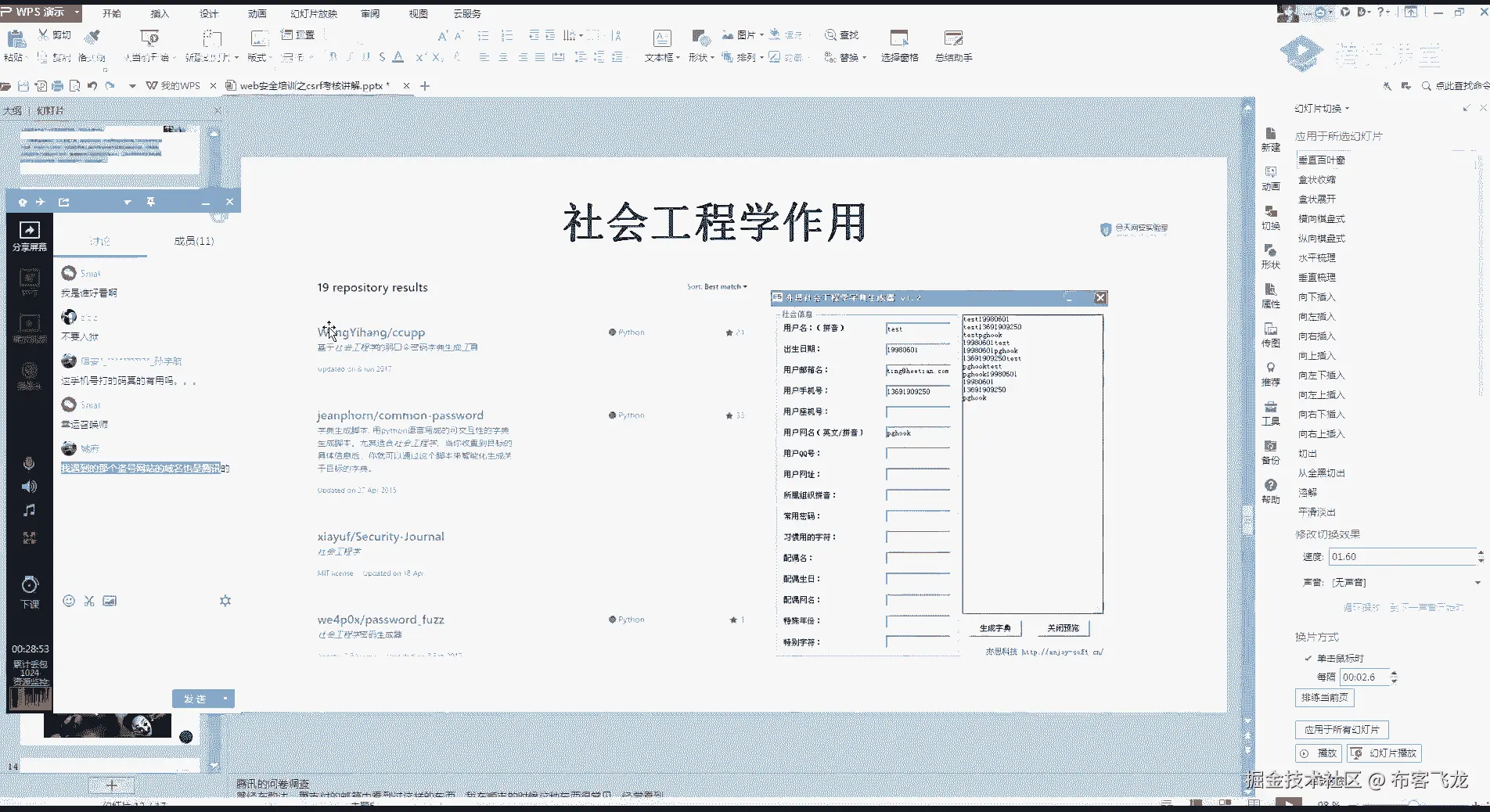Click the Cut (剪切) scissors icon
Image resolution: width=1490 pixels, height=812 pixels.
pyautogui.click(x=44, y=34)
